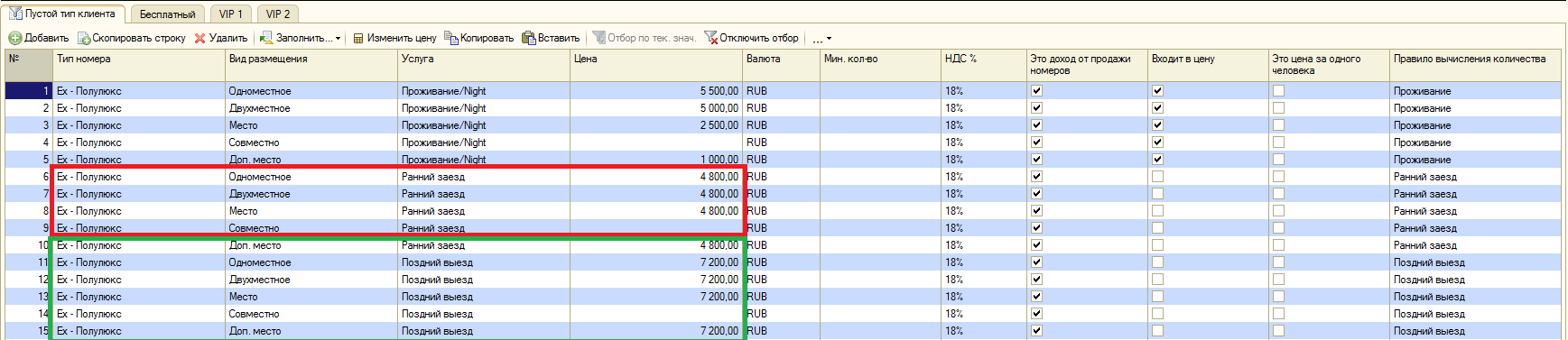
Task: Select RUB currency cell in row 13
Action: pos(782,297)
